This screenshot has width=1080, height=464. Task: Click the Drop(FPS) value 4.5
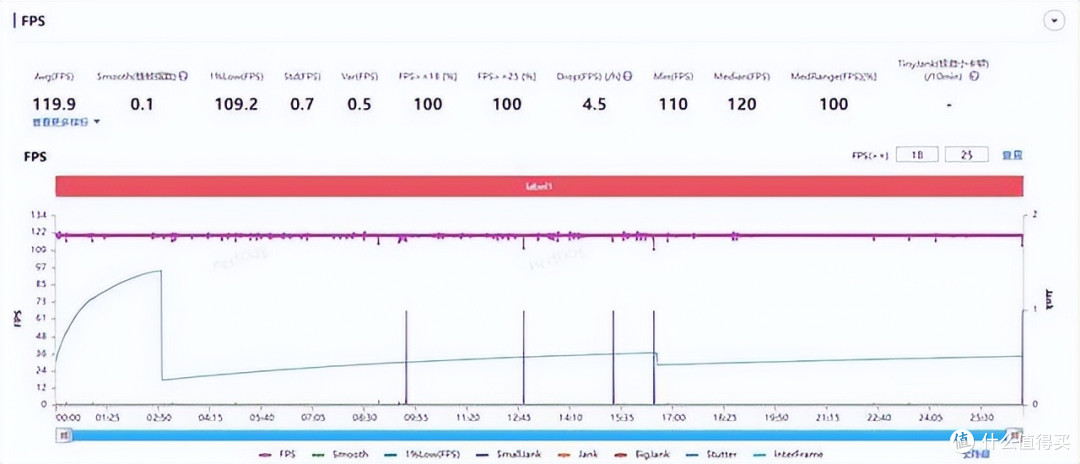594,105
